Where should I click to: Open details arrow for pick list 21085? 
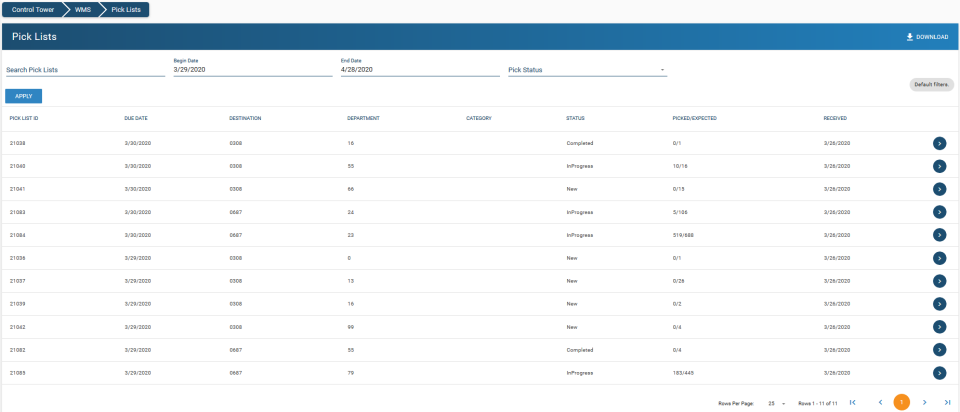[x=939, y=373]
